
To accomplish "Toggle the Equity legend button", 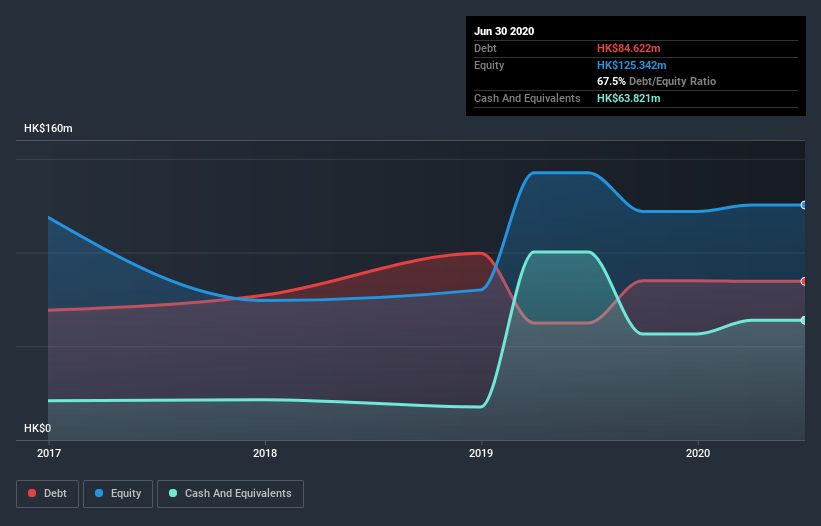I will point(118,494).
